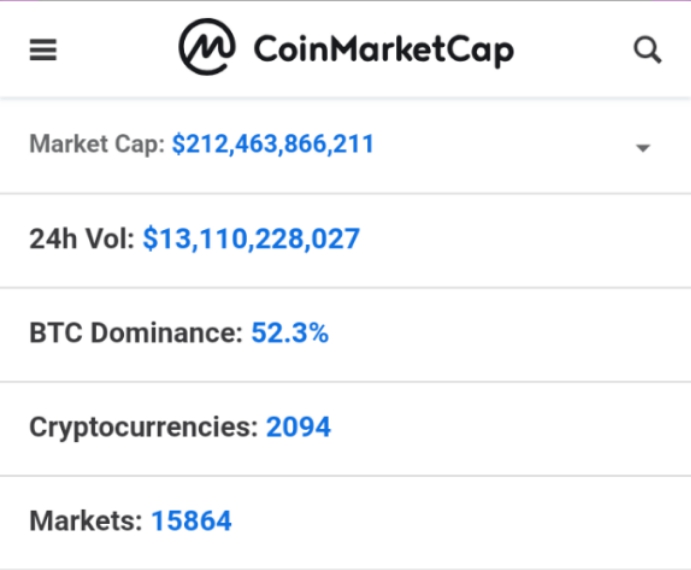The width and height of the screenshot is (691, 570).
Task: Open the 52.3% BTC dominance link
Action: coord(290,333)
